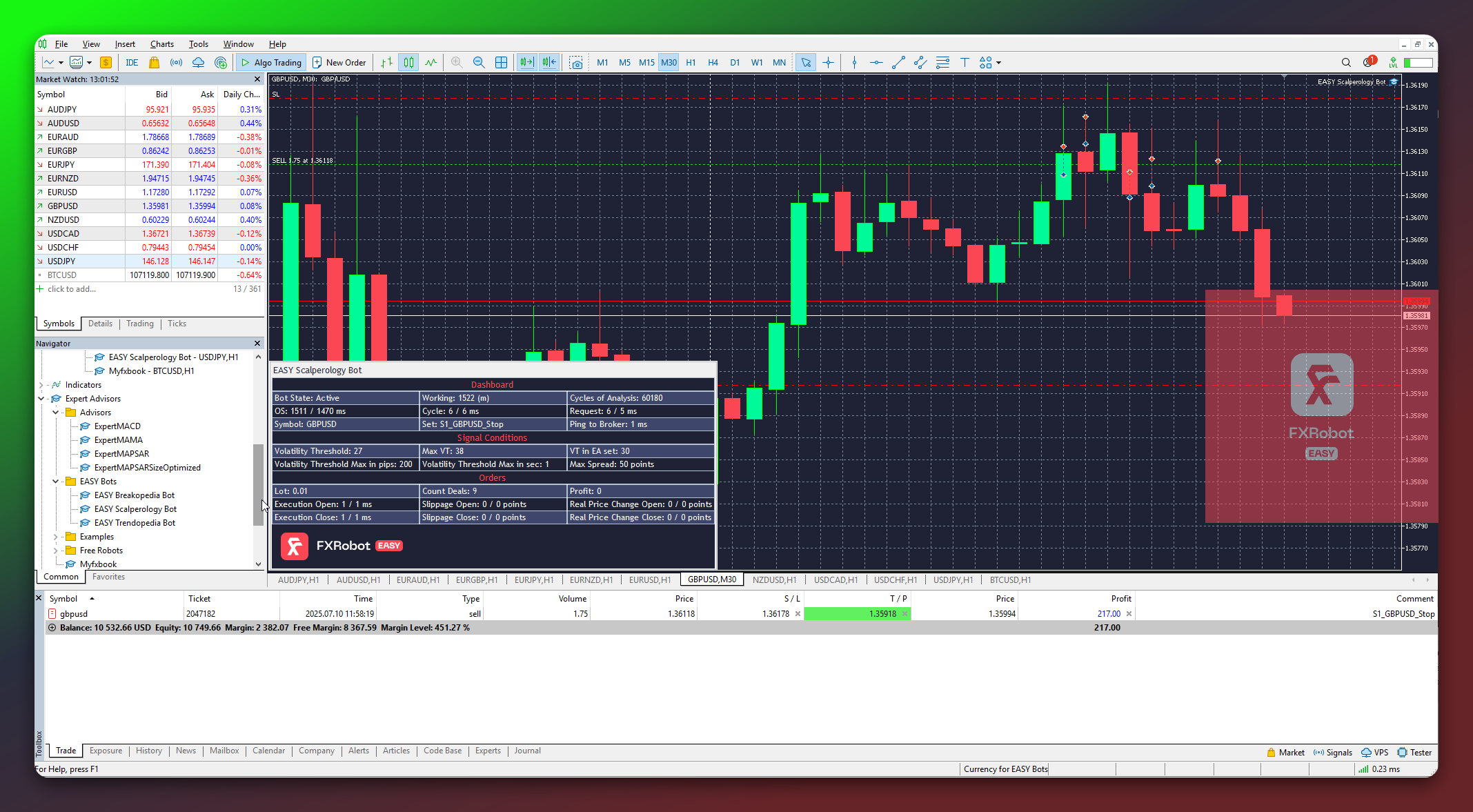This screenshot has height=812, width=1473.
Task: Select the crosshair cursor tool
Action: tap(828, 63)
